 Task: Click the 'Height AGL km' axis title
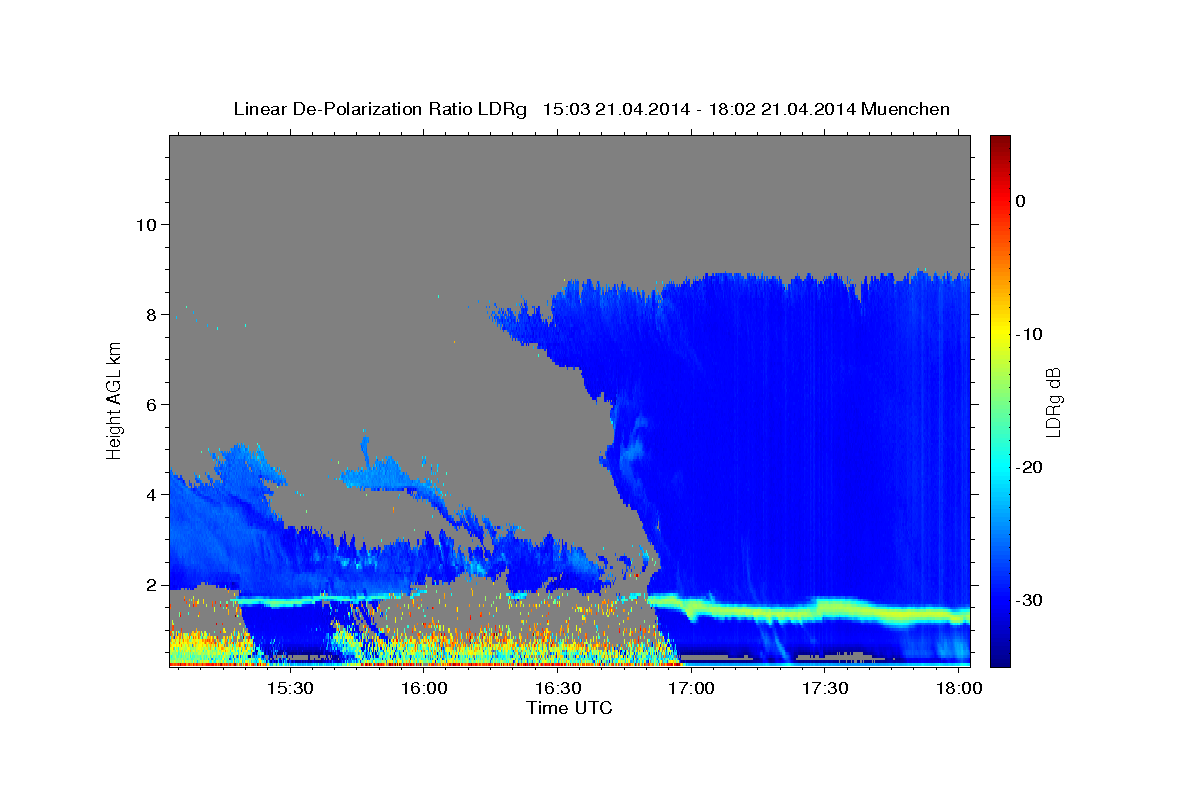point(115,400)
